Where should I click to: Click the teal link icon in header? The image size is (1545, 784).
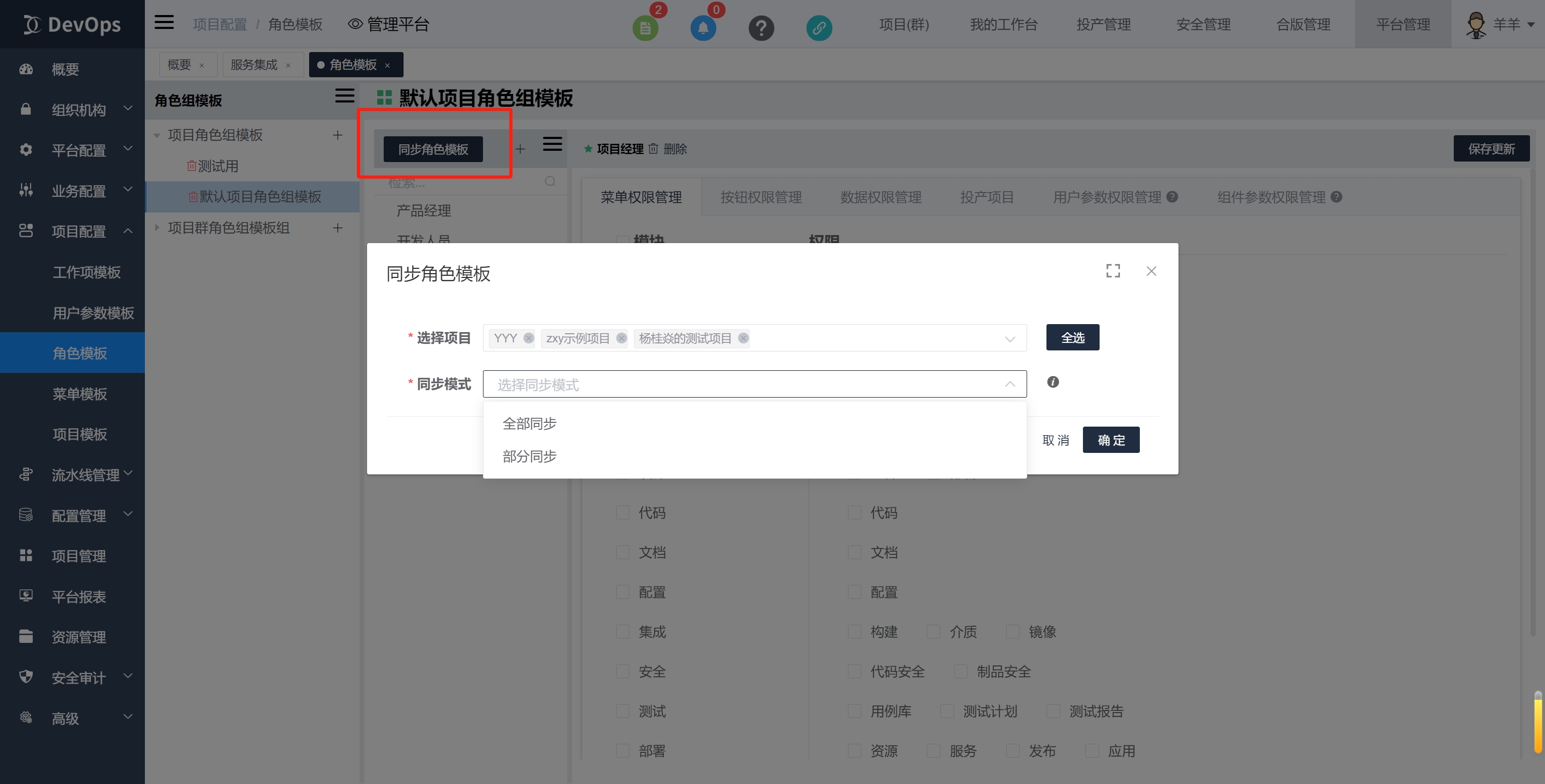[x=819, y=27]
